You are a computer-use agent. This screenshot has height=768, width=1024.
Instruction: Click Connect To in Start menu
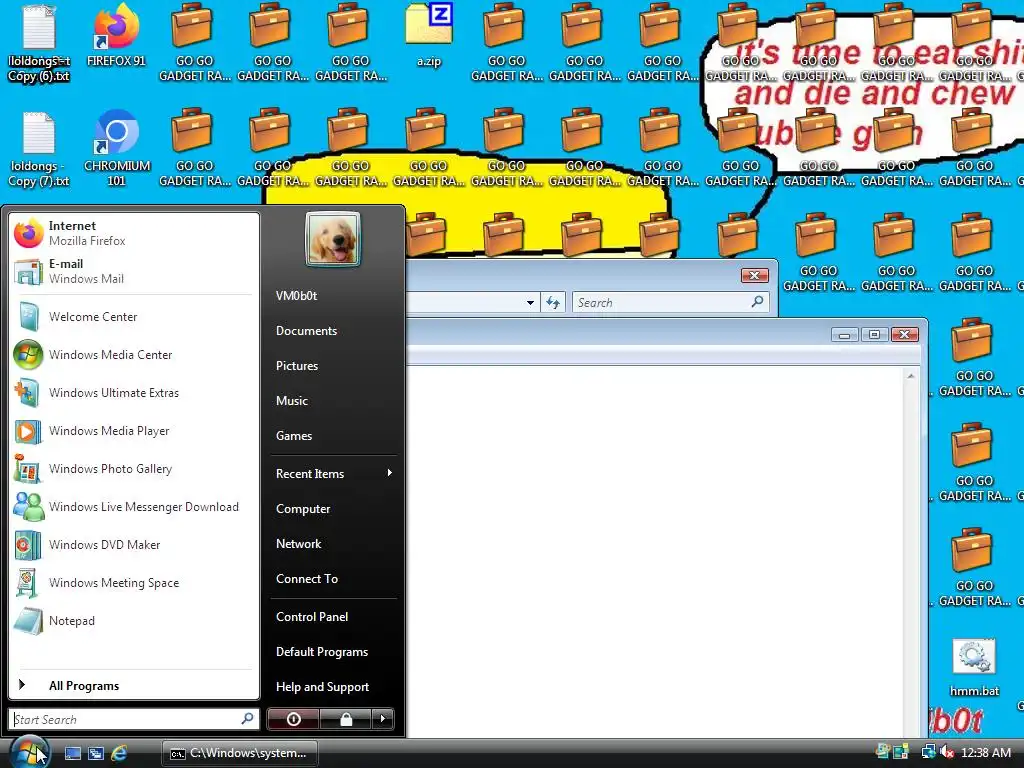pos(333,579)
